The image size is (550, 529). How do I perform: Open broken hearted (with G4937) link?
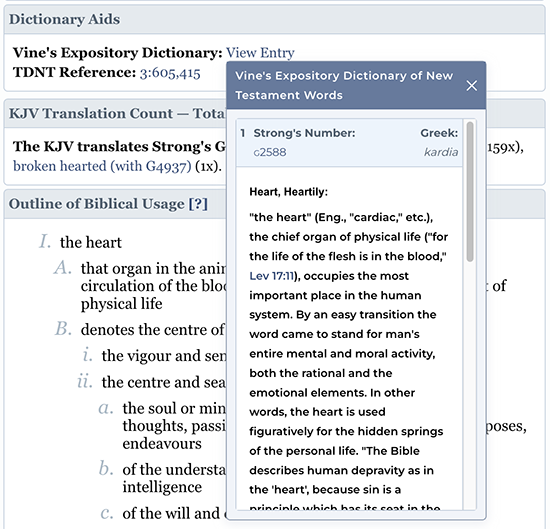(102, 166)
